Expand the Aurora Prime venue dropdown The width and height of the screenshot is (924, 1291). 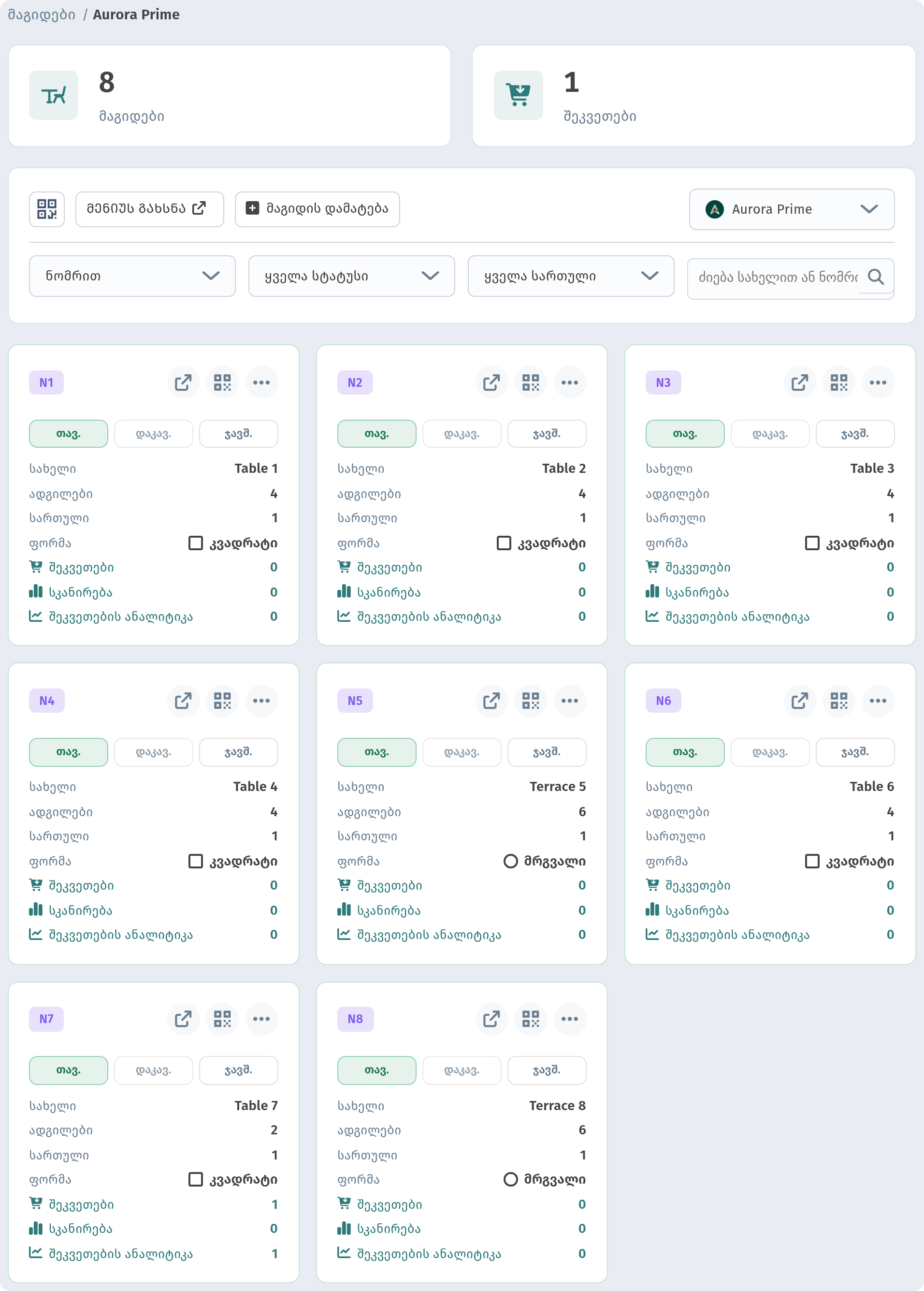[792, 209]
